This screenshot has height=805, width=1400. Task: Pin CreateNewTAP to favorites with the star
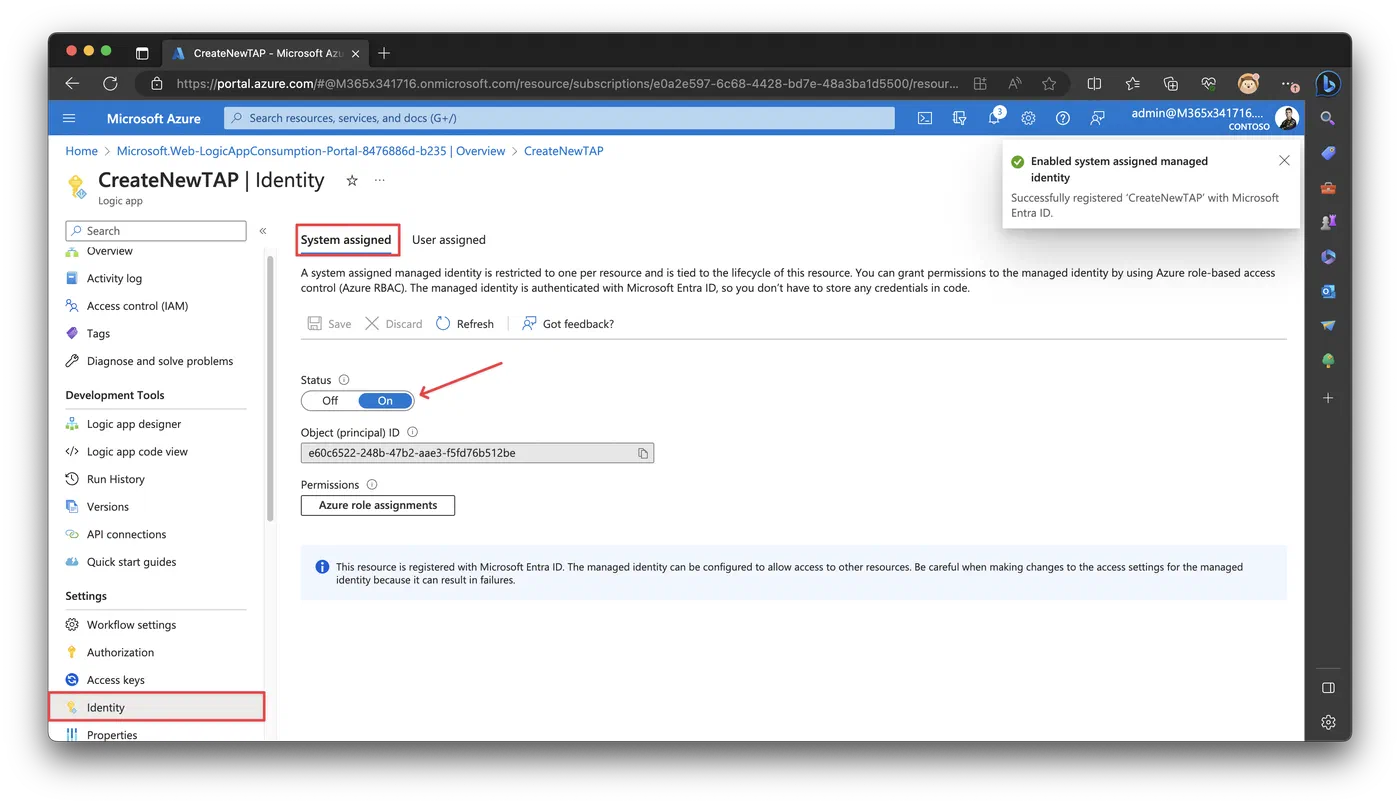(352, 181)
